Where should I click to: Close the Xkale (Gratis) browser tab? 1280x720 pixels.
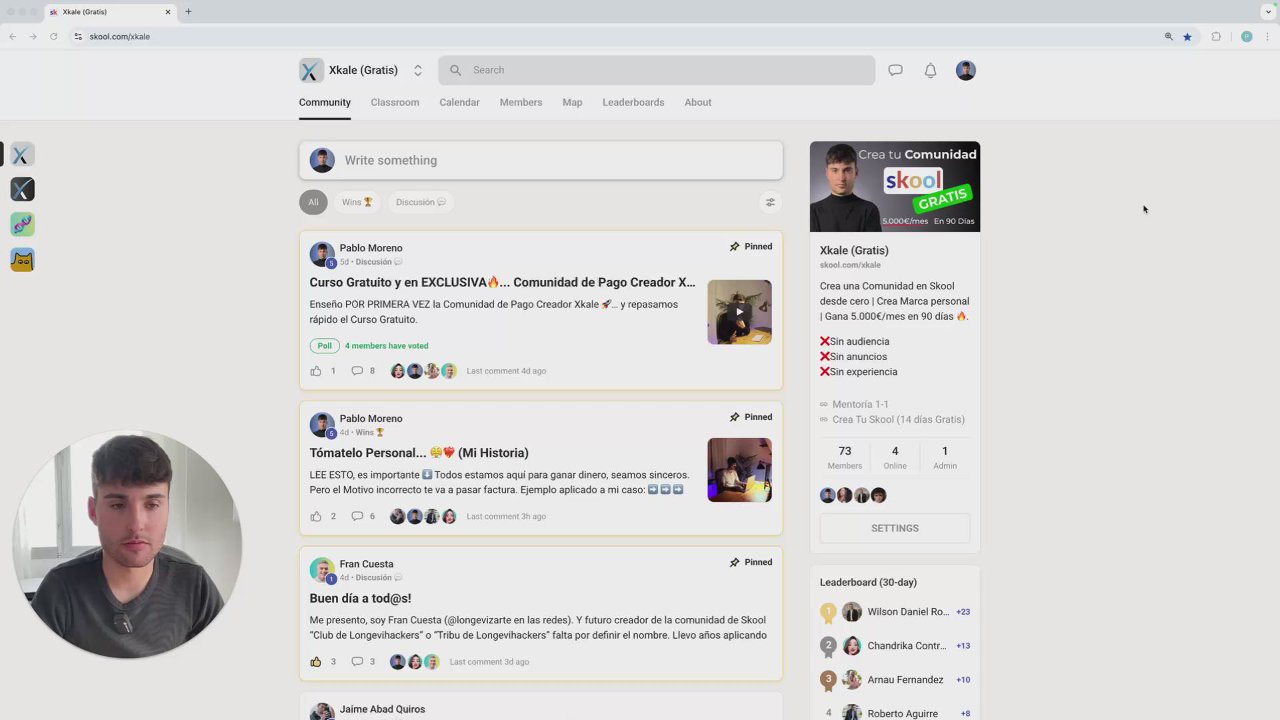168,12
